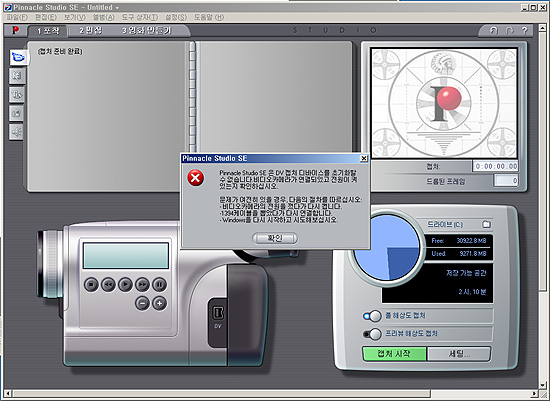Image resolution: width=550 pixels, height=401 pixels.
Task: Open the 보기(V) menu
Action: (x=75, y=17)
